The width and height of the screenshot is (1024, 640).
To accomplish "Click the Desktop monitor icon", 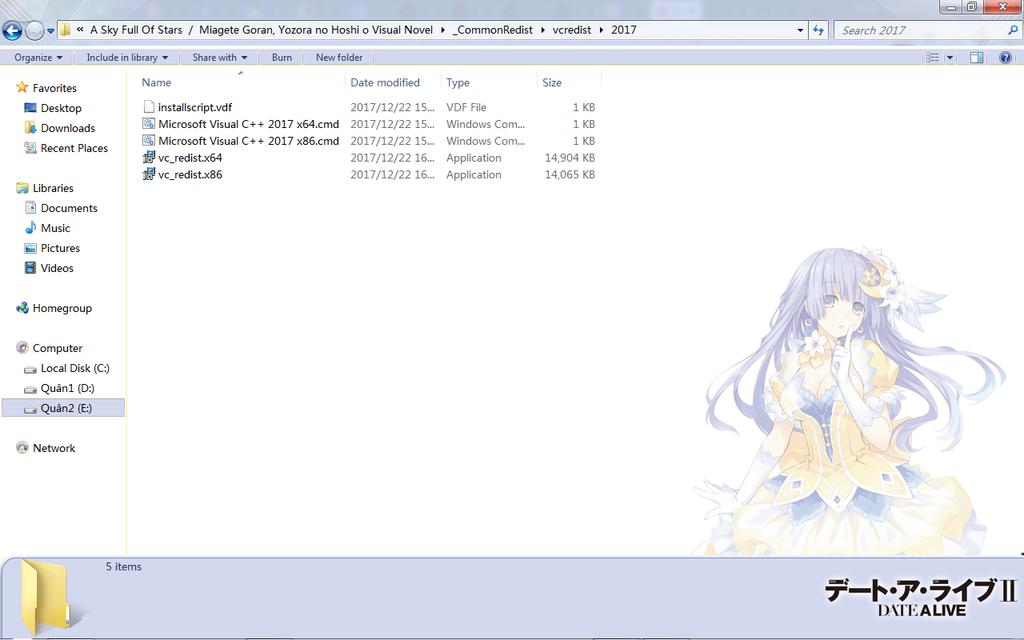I will (30, 108).
